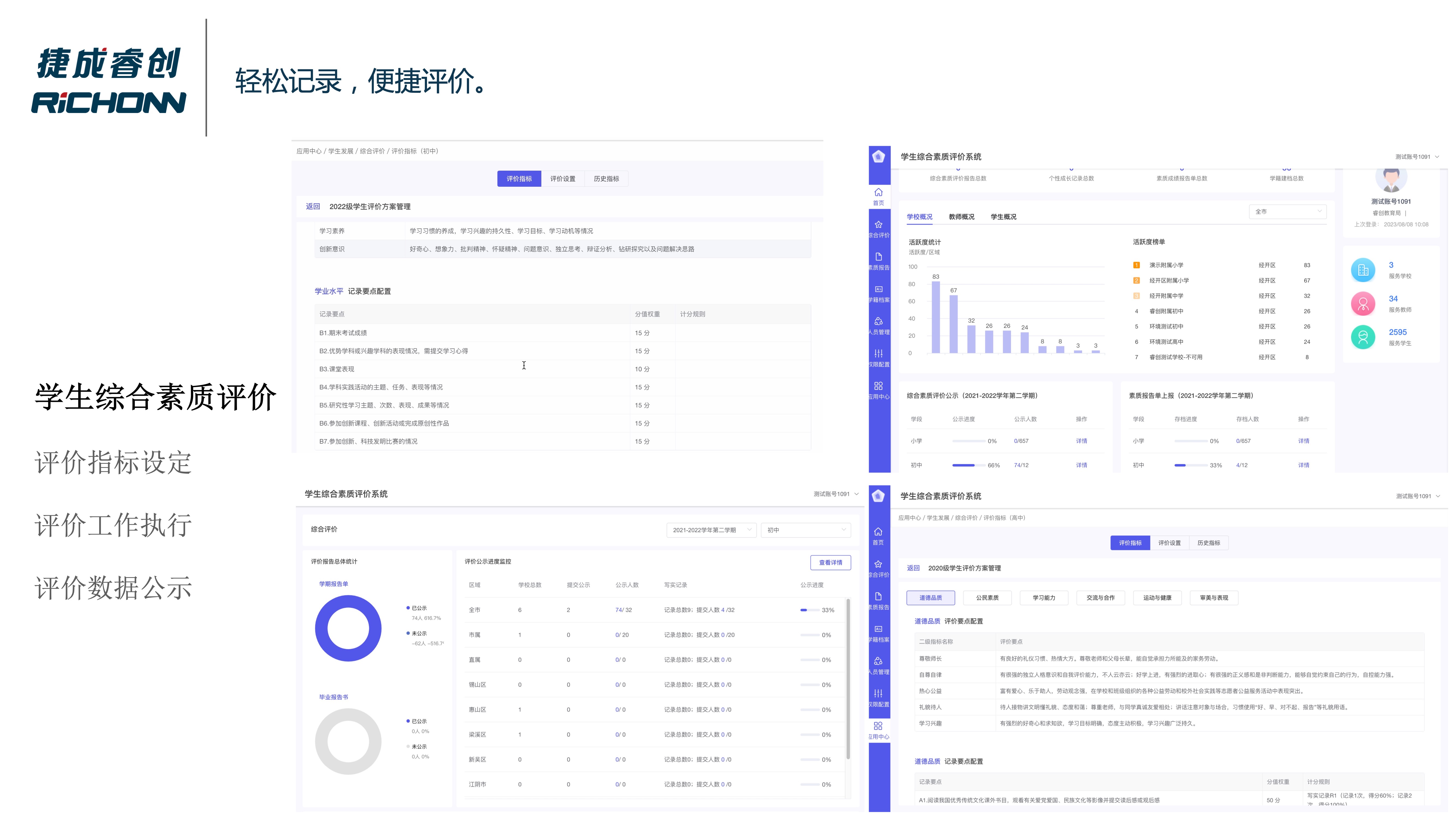Open 学籍档案 icon in dashboard screenshot sidebar
Viewport: 1456px width, 819px height.
coord(878,289)
